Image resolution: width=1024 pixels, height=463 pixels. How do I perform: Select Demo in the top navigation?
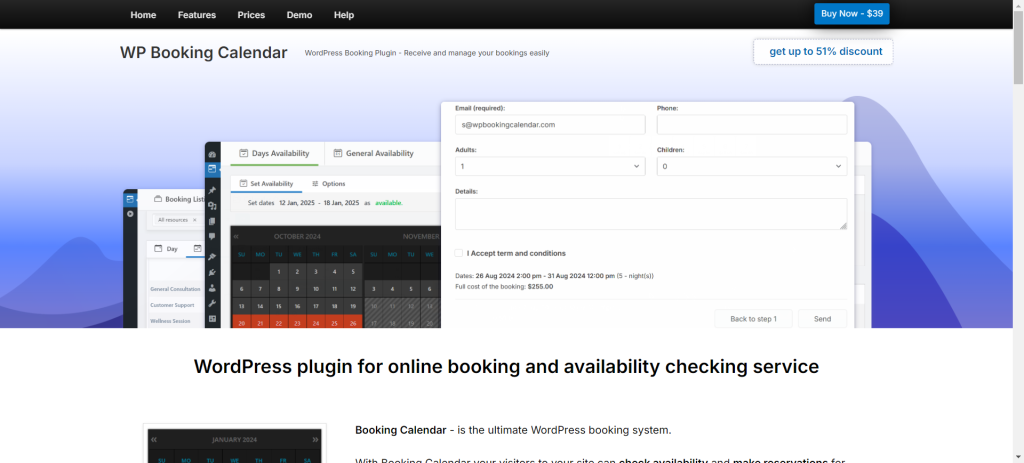tap(299, 15)
